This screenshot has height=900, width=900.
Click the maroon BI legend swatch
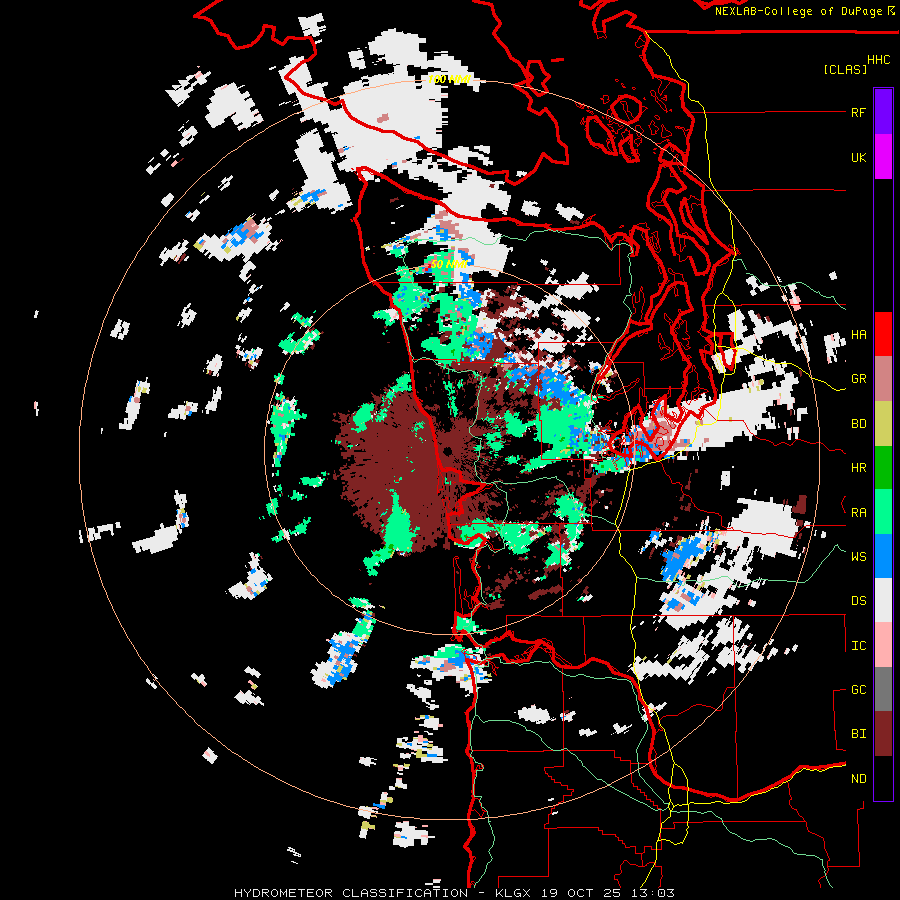point(883,734)
